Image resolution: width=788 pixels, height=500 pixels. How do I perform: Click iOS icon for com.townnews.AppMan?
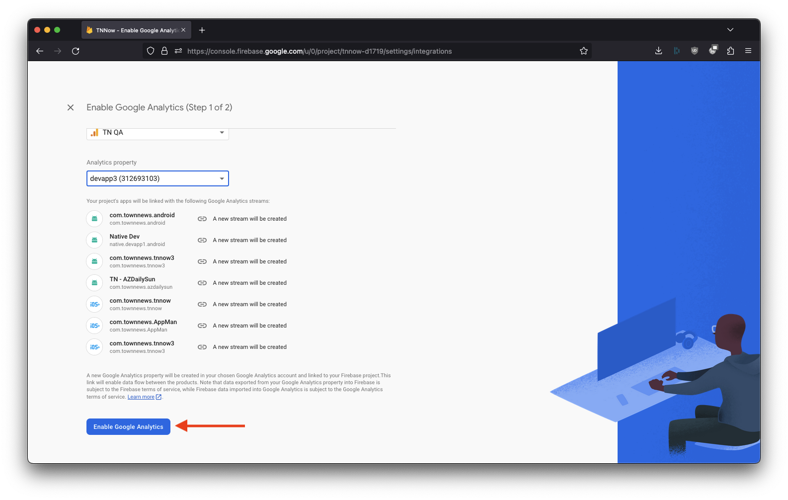pos(95,326)
